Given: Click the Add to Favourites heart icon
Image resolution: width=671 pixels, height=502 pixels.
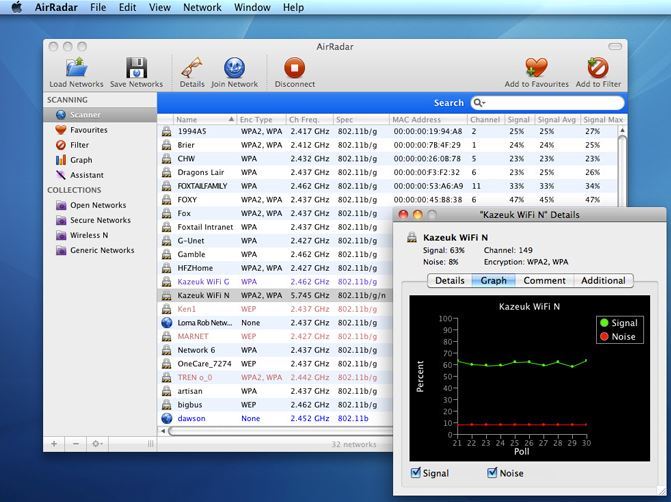Looking at the screenshot, I should click(x=536, y=68).
